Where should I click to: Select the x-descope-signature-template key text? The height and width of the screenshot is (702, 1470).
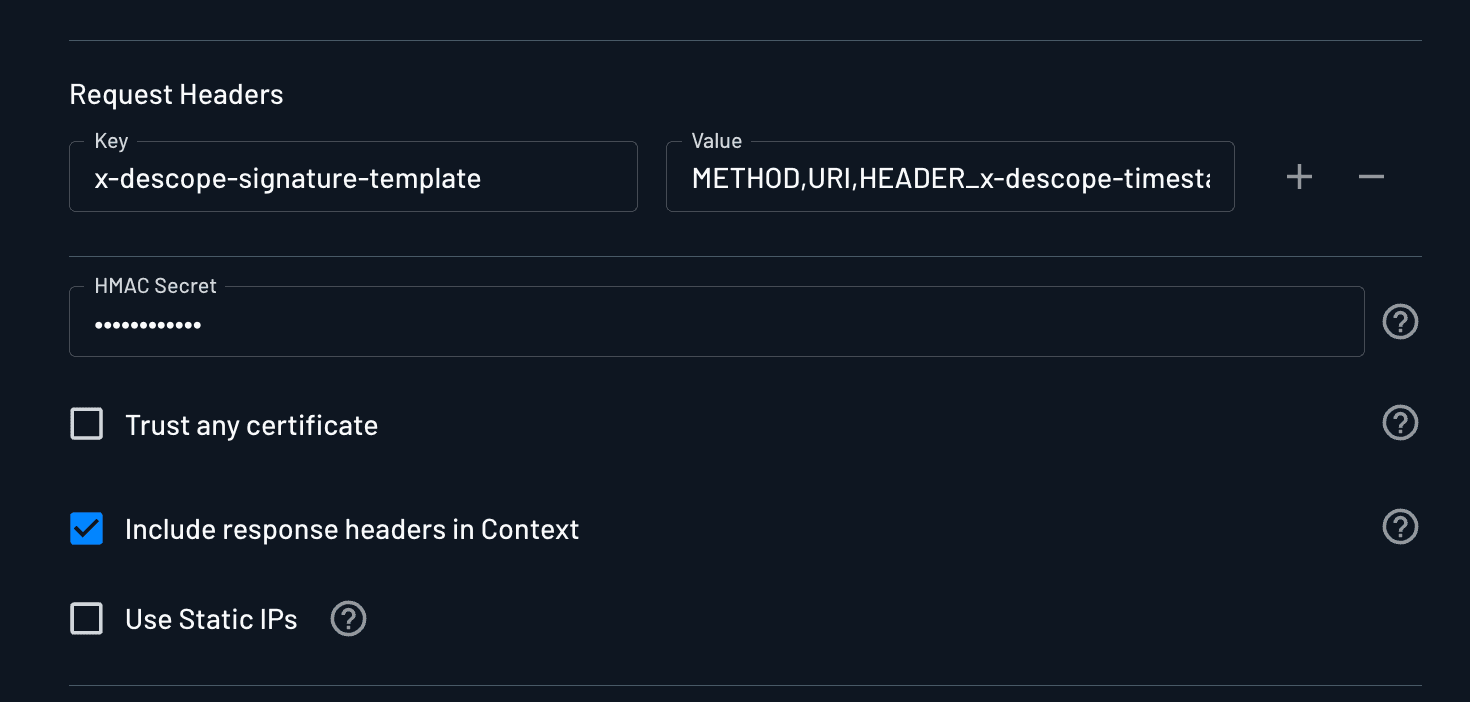(287, 177)
